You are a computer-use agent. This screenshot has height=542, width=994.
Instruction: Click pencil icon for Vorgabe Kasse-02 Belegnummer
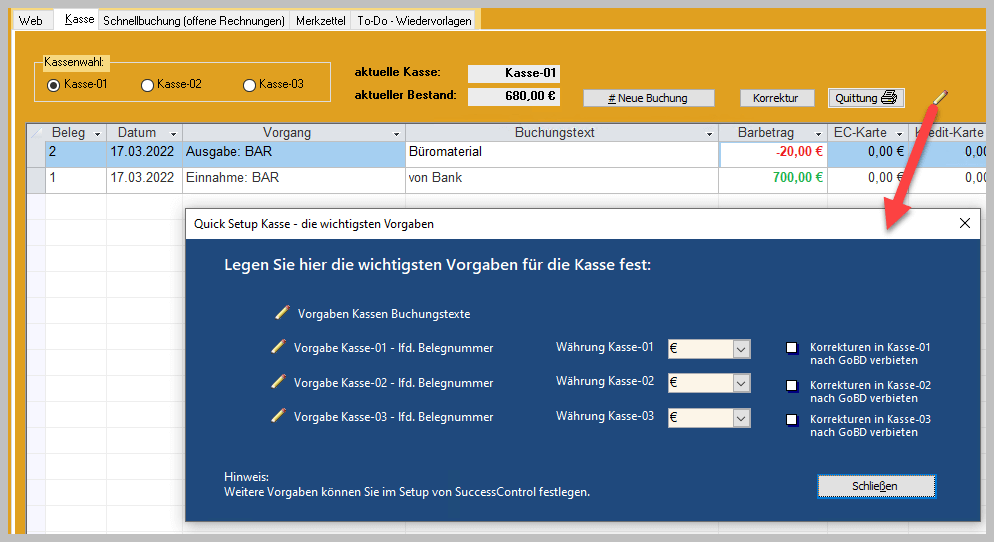coord(278,382)
